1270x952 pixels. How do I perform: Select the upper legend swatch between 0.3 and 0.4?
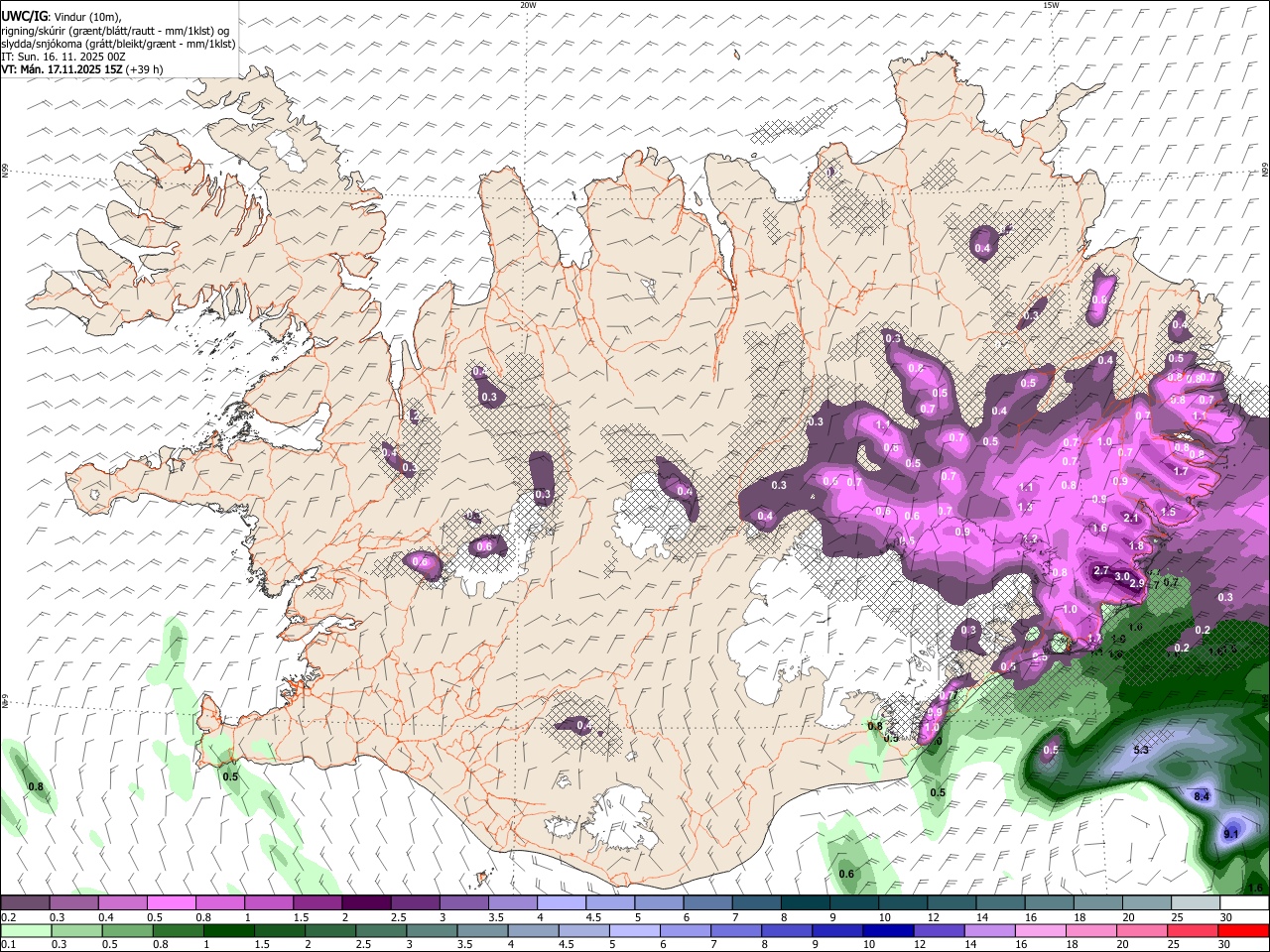[73, 902]
